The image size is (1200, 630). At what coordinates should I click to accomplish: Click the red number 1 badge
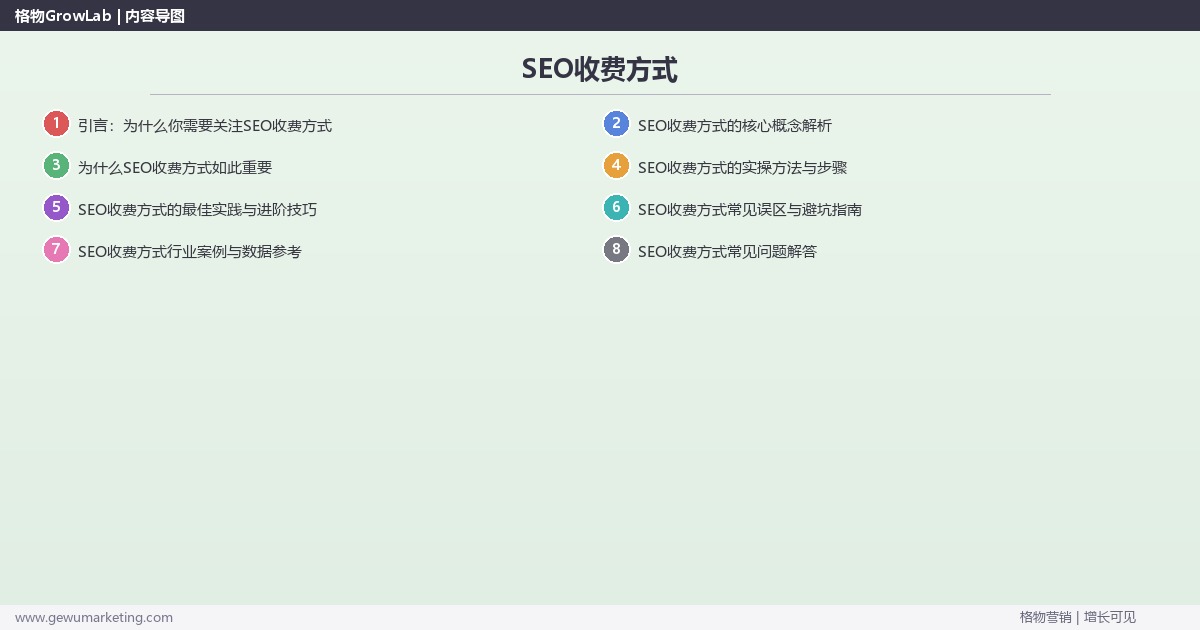coord(56,124)
